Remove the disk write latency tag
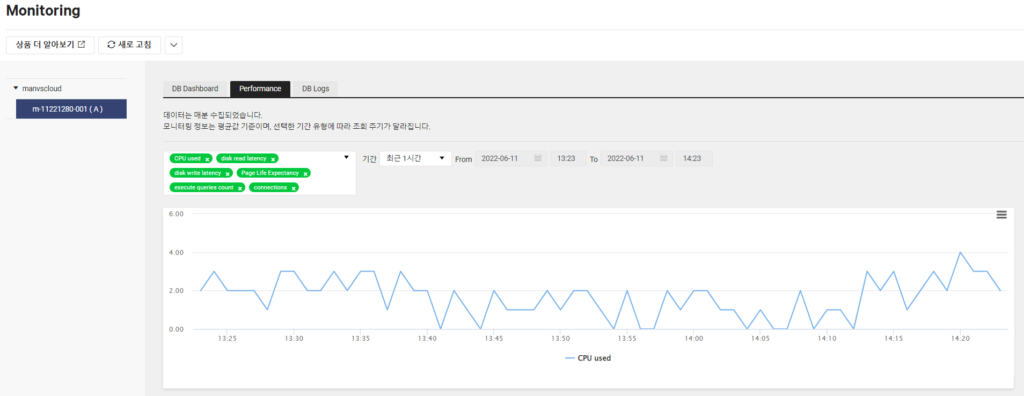The width and height of the screenshot is (1024, 396). [227, 174]
